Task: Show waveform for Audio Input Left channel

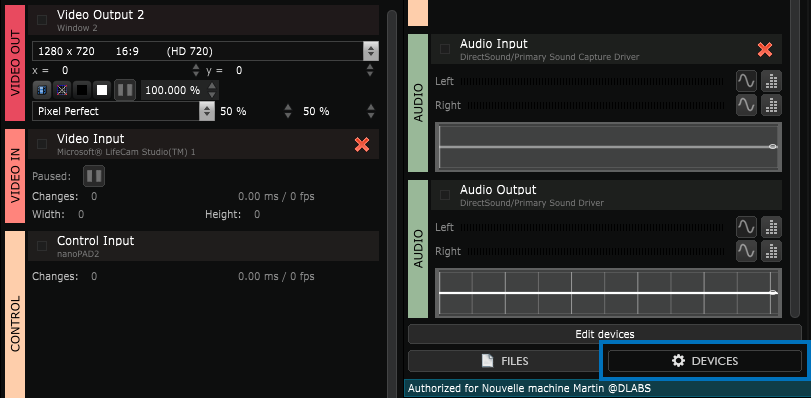Action: (746, 81)
